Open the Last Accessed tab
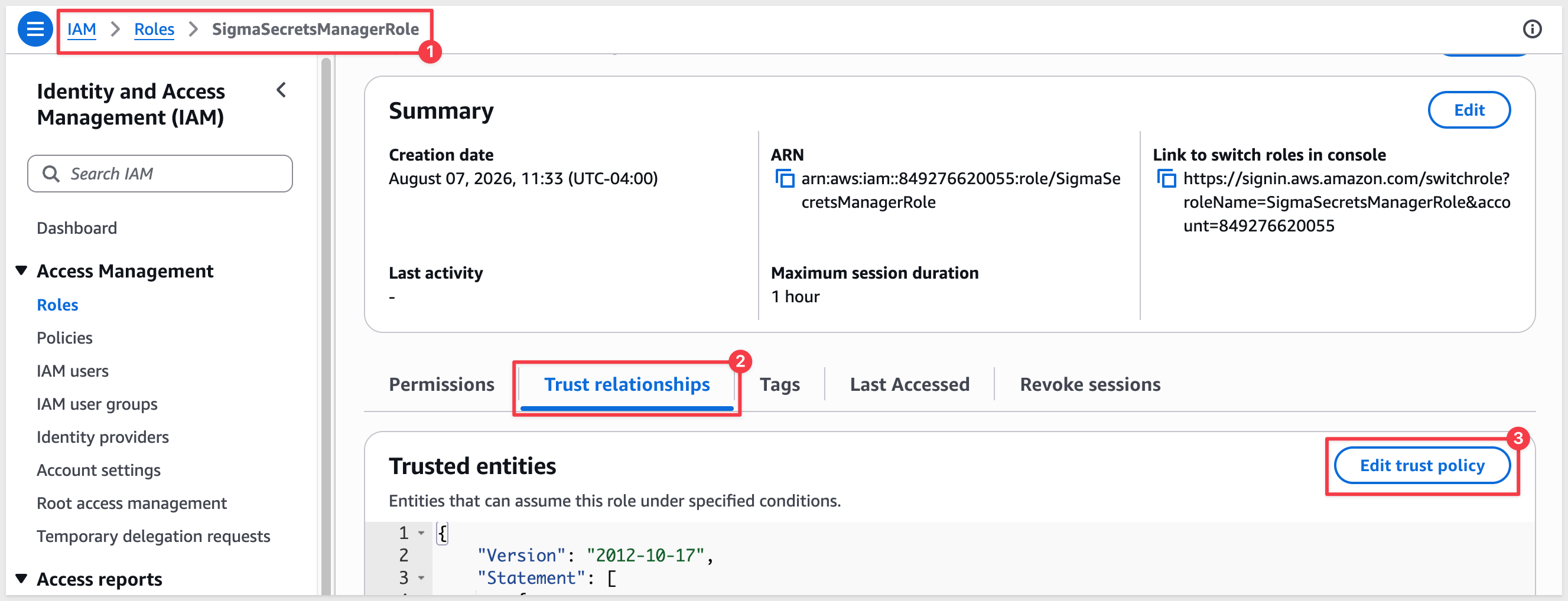The height and width of the screenshot is (601, 1568). pyautogui.click(x=909, y=384)
